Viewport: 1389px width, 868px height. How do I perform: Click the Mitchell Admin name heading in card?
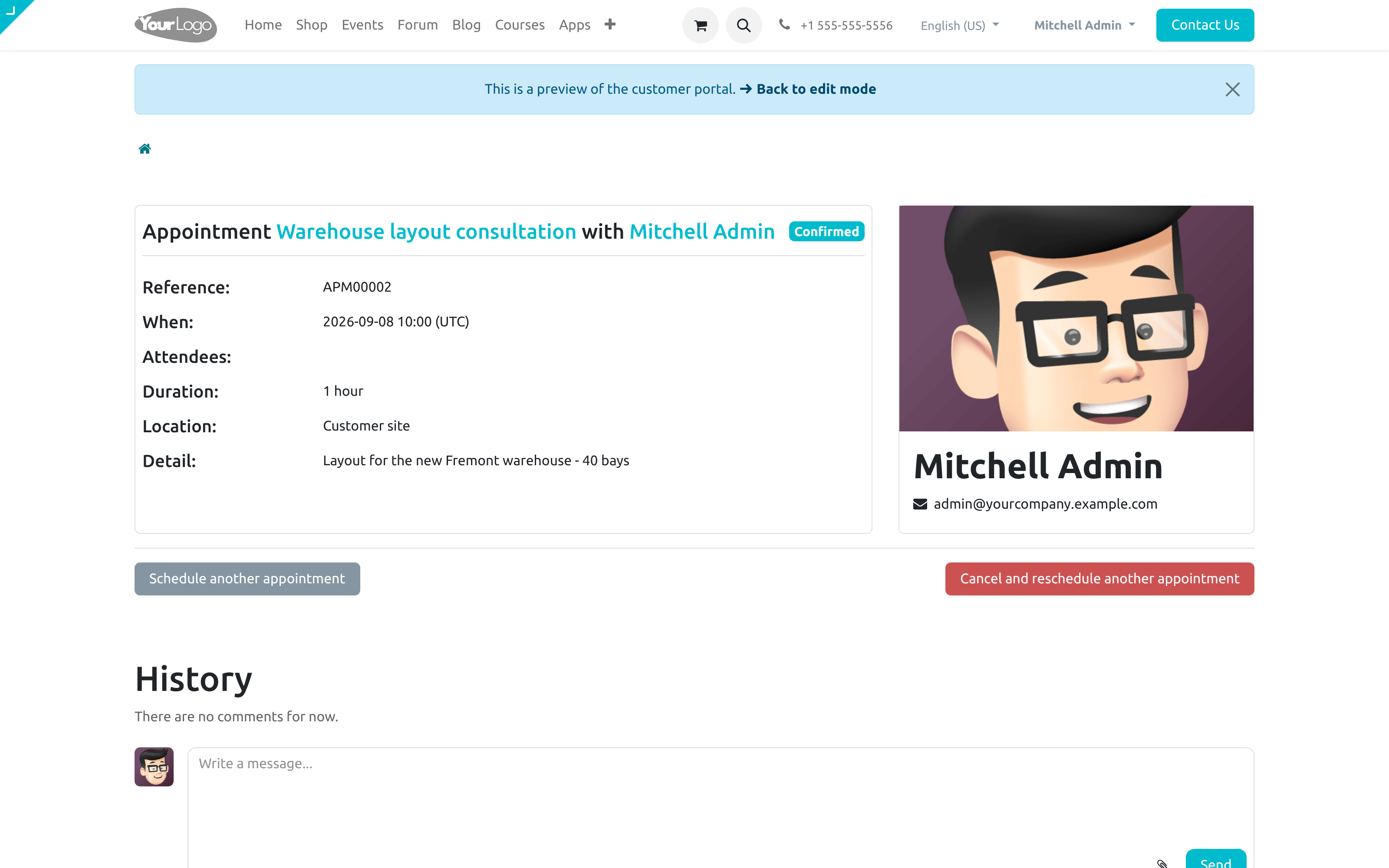[1038, 466]
